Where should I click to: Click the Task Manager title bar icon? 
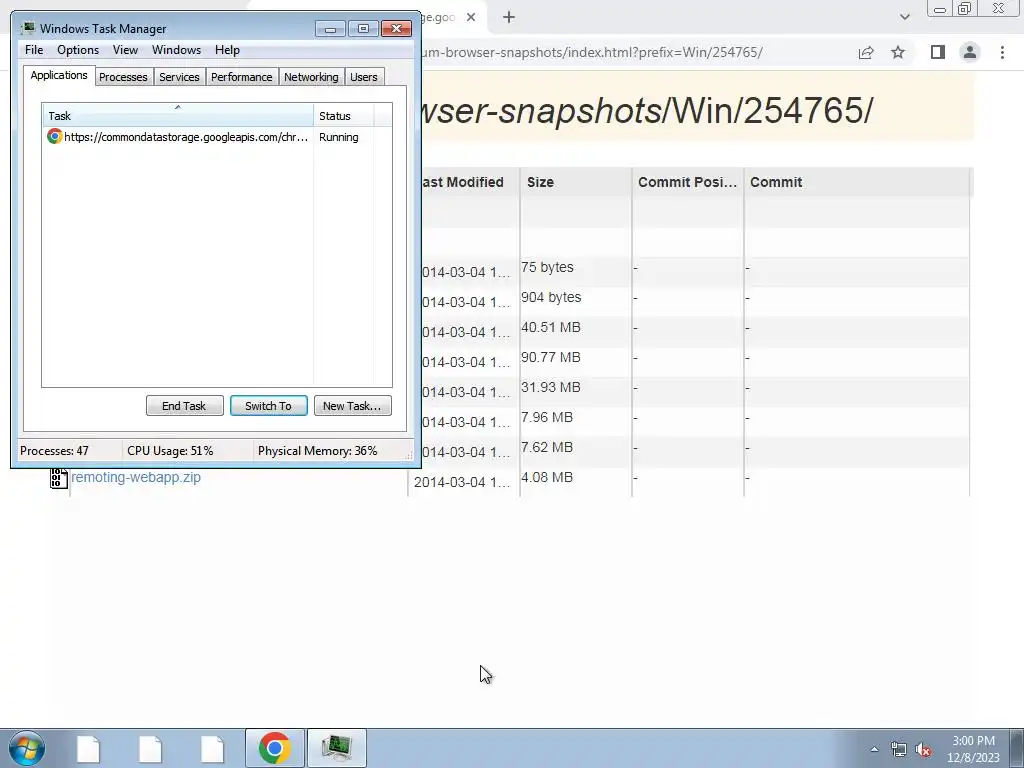[x=27, y=28]
